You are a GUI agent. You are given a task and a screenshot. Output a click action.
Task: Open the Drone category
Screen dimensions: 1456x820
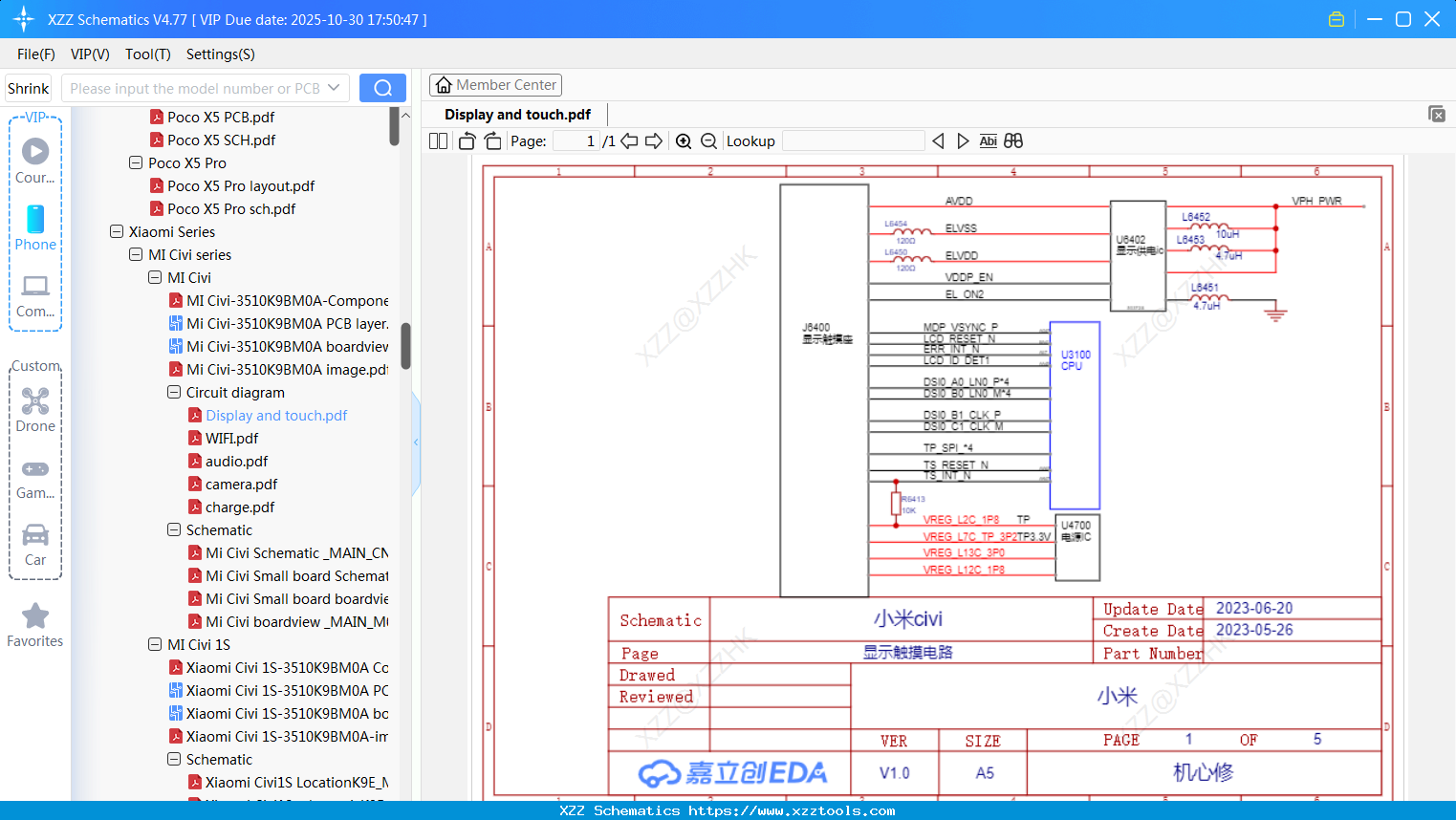(35, 410)
